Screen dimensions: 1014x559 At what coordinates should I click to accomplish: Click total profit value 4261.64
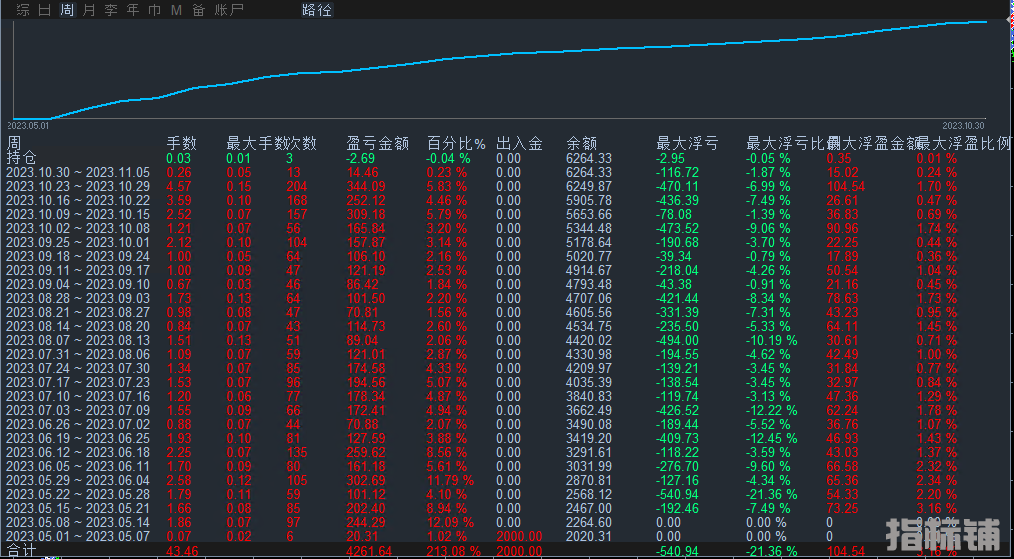368,552
